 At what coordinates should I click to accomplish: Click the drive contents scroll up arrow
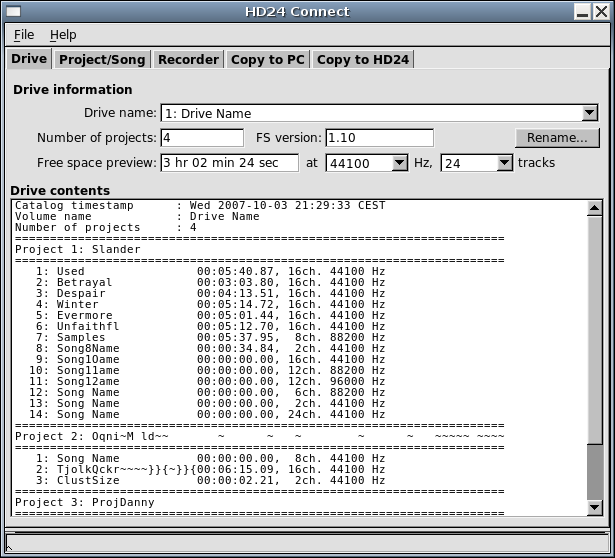pyautogui.click(x=594, y=208)
